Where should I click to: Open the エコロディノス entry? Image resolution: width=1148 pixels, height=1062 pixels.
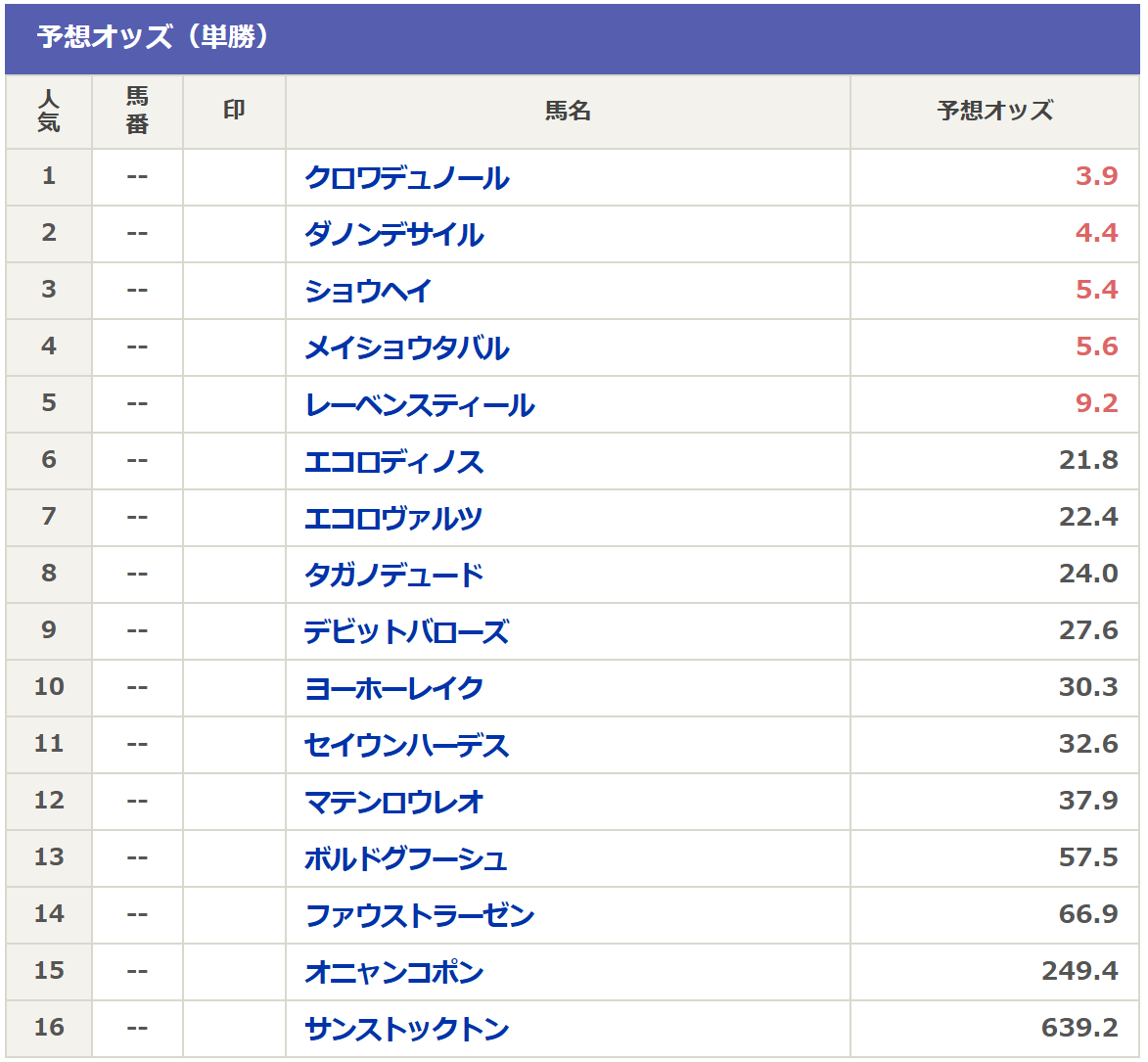[393, 461]
